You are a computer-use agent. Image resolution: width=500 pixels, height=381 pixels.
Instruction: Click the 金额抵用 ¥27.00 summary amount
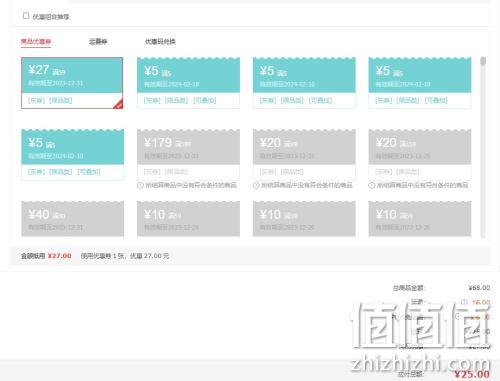(x=60, y=256)
